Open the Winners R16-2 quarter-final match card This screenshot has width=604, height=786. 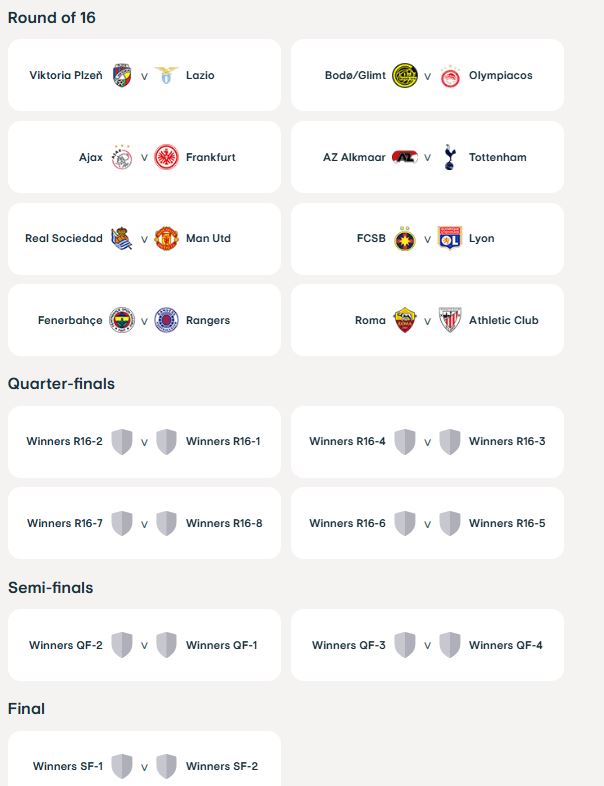[144, 442]
